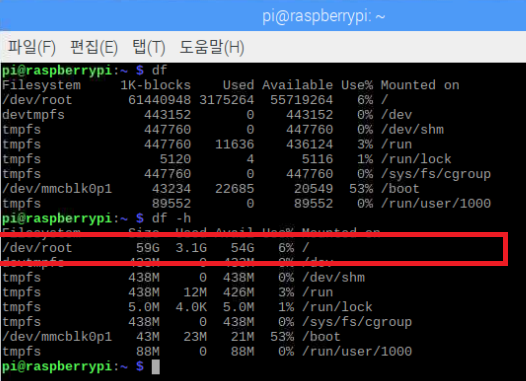Click the terminal cursor block at last prompt
Viewport: 526px width, 381px height.
[156, 367]
